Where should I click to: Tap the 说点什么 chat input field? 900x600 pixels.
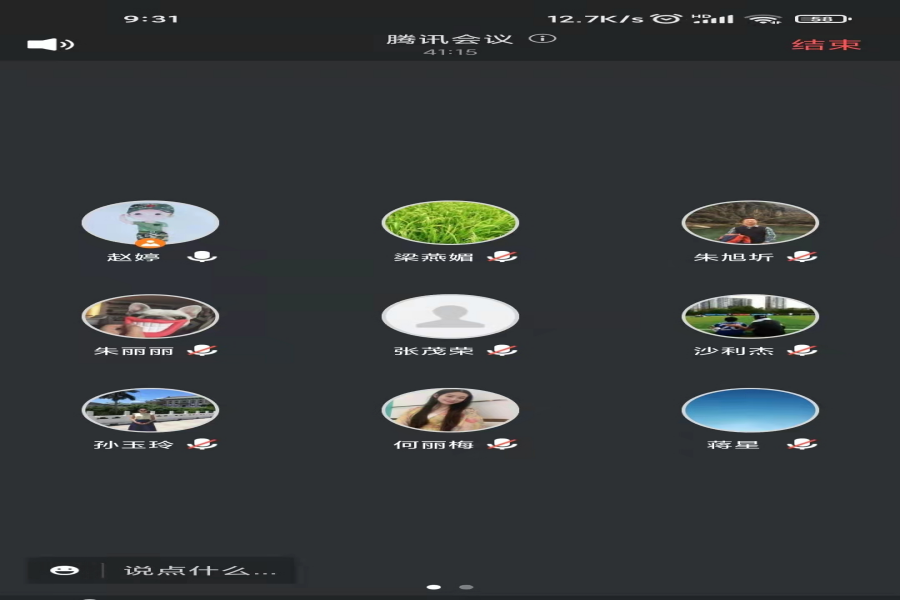pos(200,570)
